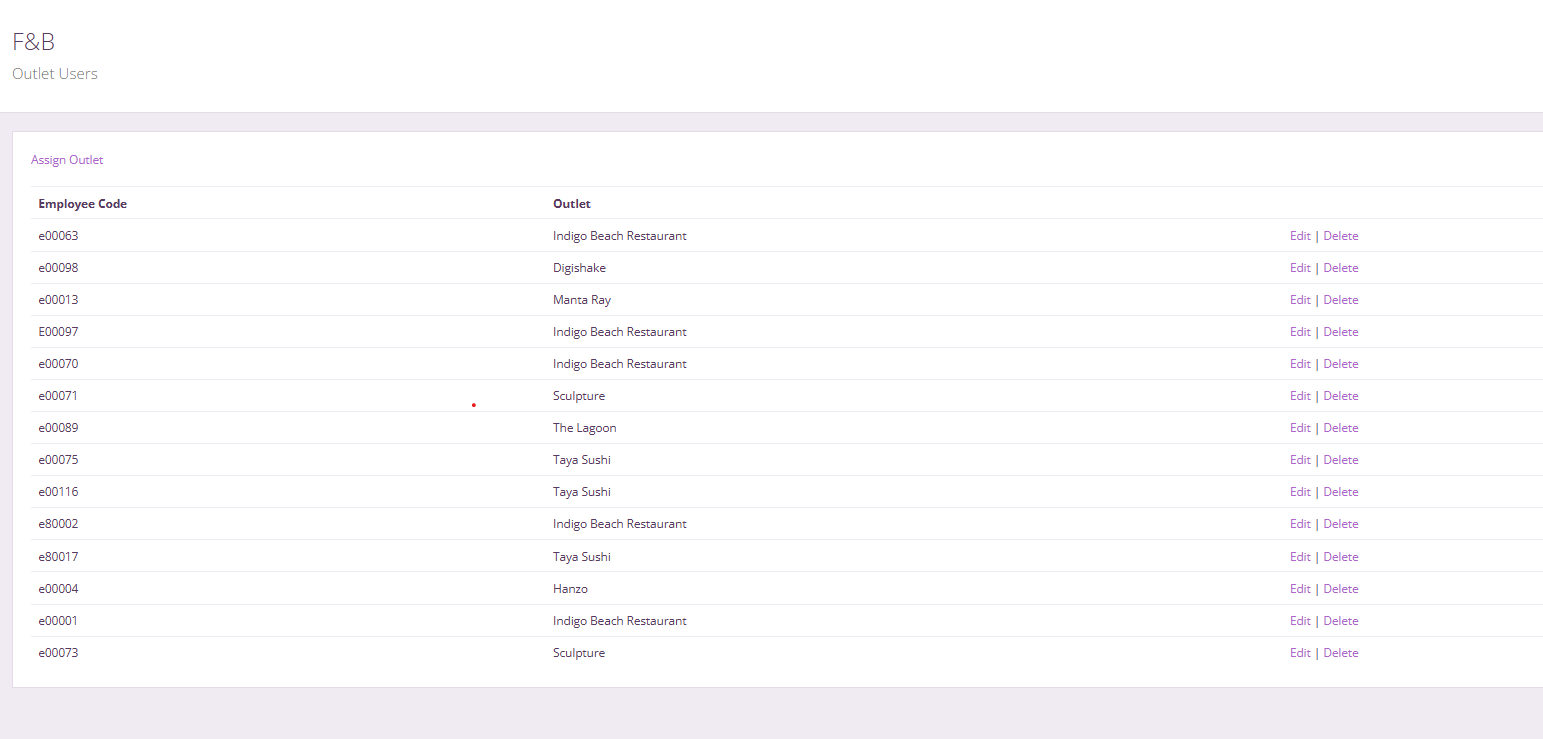This screenshot has height=739, width=1543.
Task: Delete the e00073 Sculpture assignment
Action: (1340, 653)
